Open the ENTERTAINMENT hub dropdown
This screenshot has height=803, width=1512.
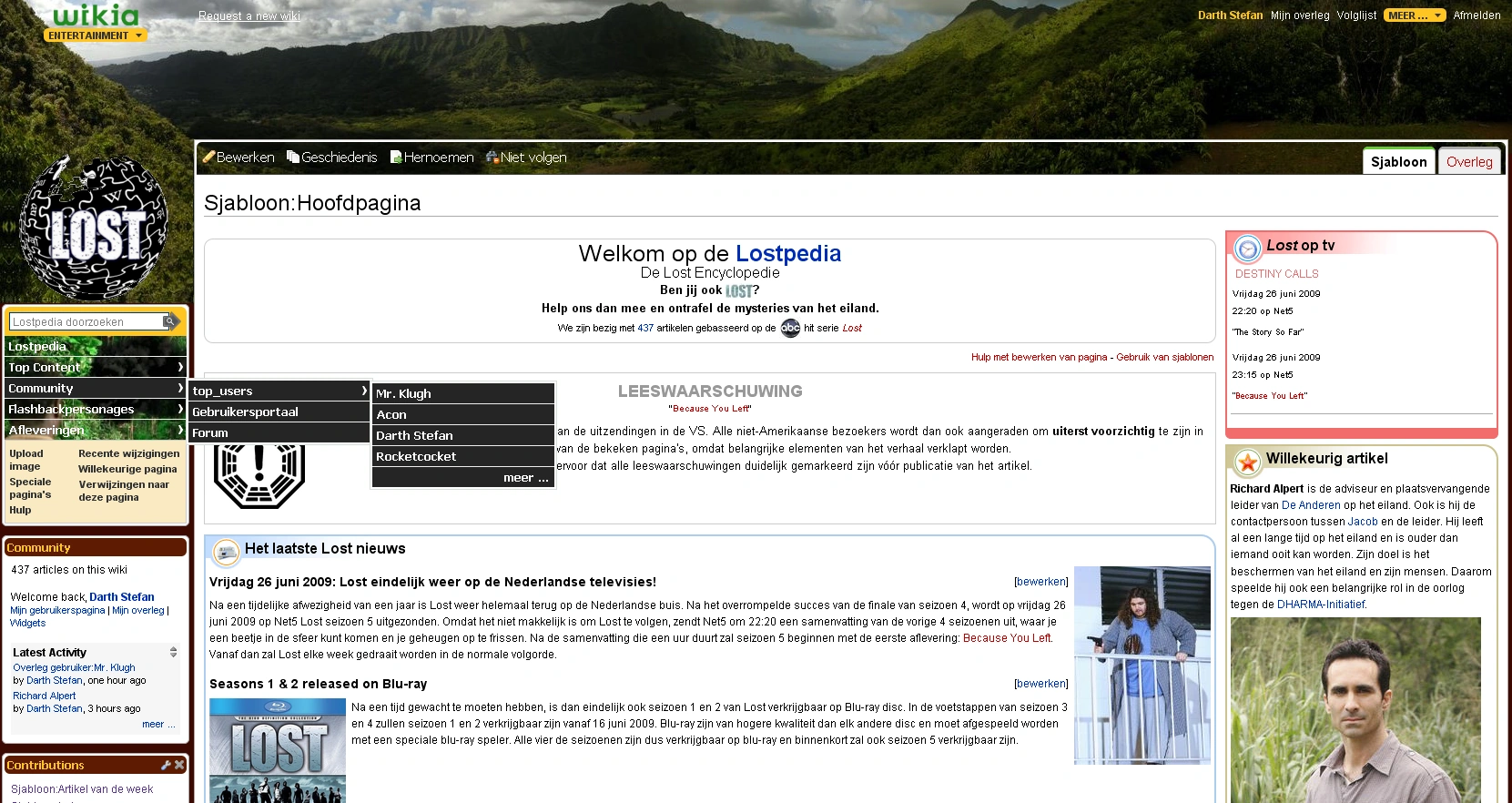pyautogui.click(x=96, y=36)
